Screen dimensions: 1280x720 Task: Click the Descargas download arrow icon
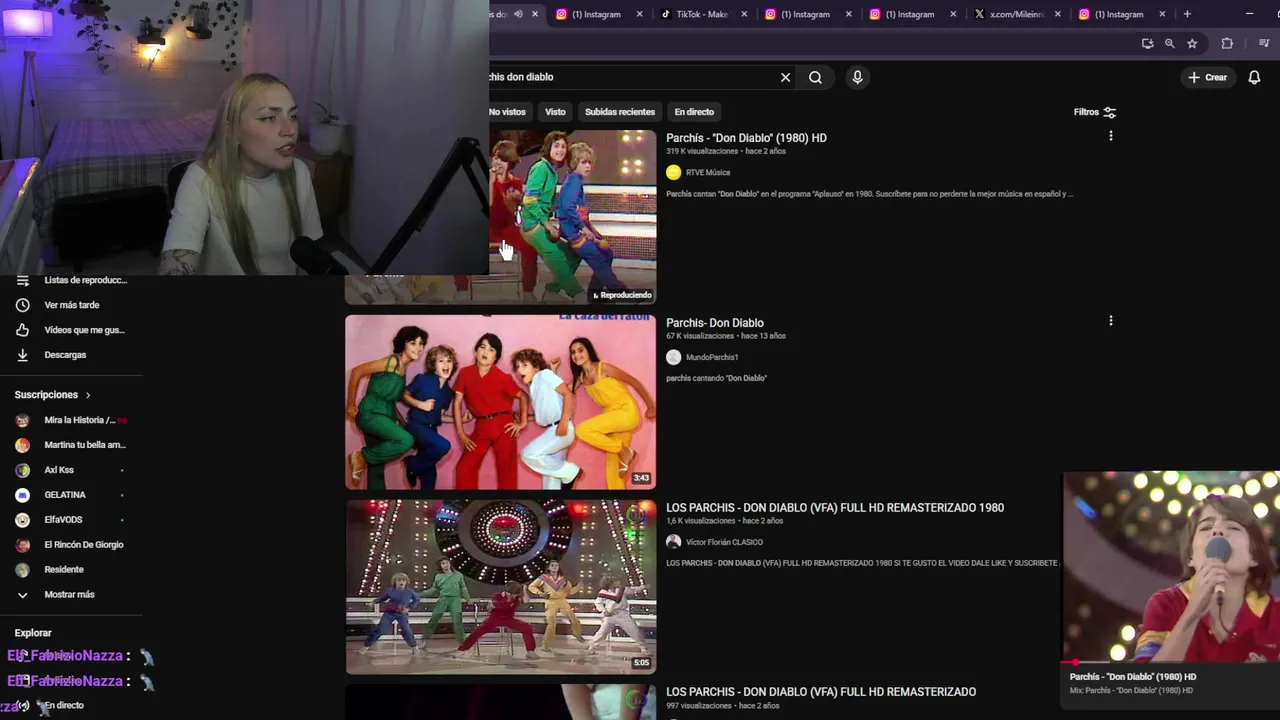click(22, 355)
